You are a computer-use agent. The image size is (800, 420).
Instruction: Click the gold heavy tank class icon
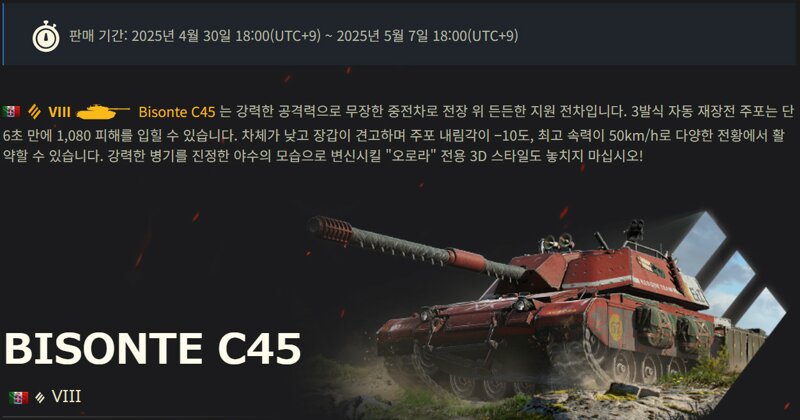pyautogui.click(x=103, y=111)
